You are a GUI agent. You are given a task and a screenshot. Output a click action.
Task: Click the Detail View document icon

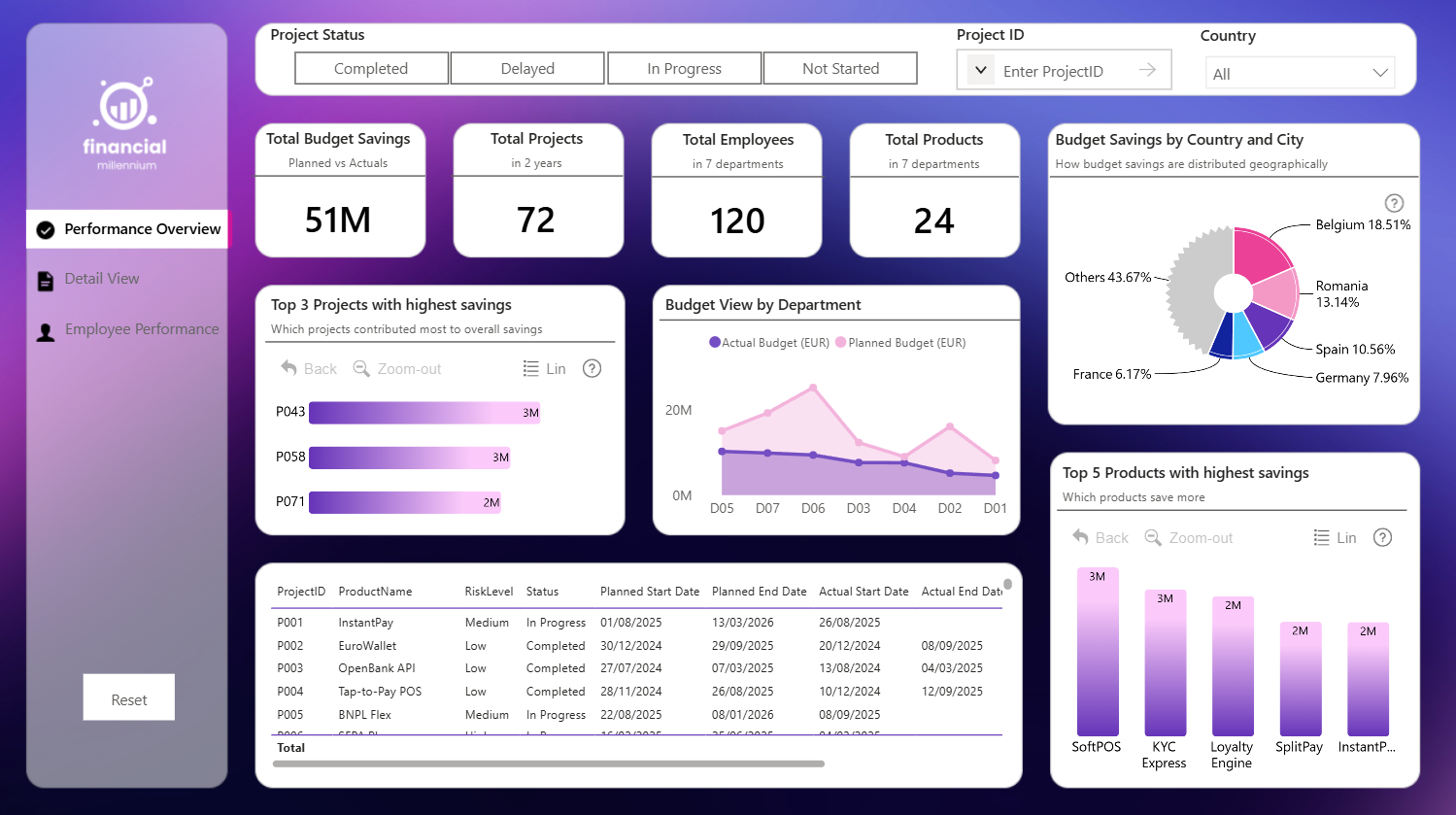tap(46, 281)
